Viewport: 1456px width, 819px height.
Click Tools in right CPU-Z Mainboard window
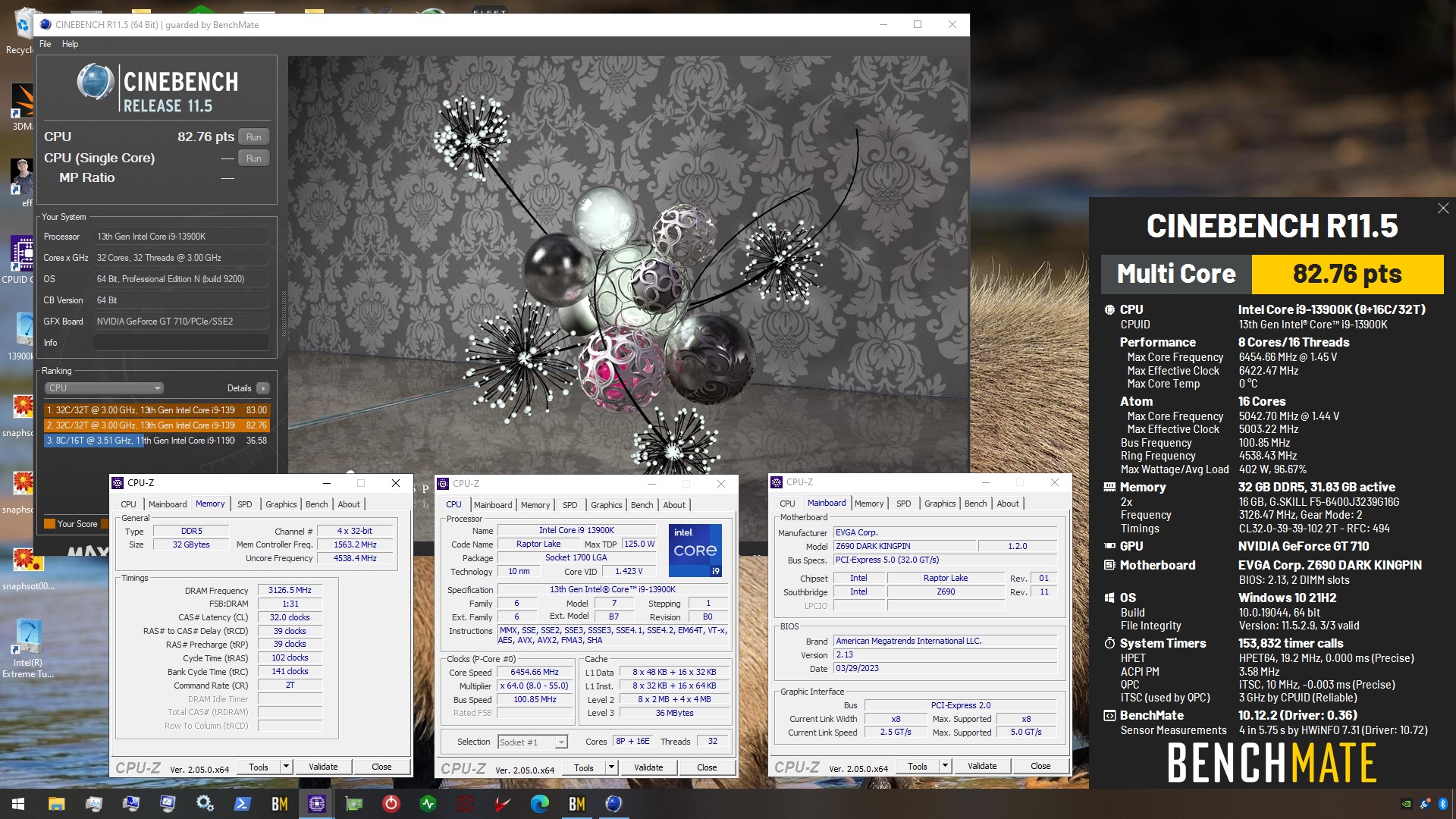click(x=918, y=767)
